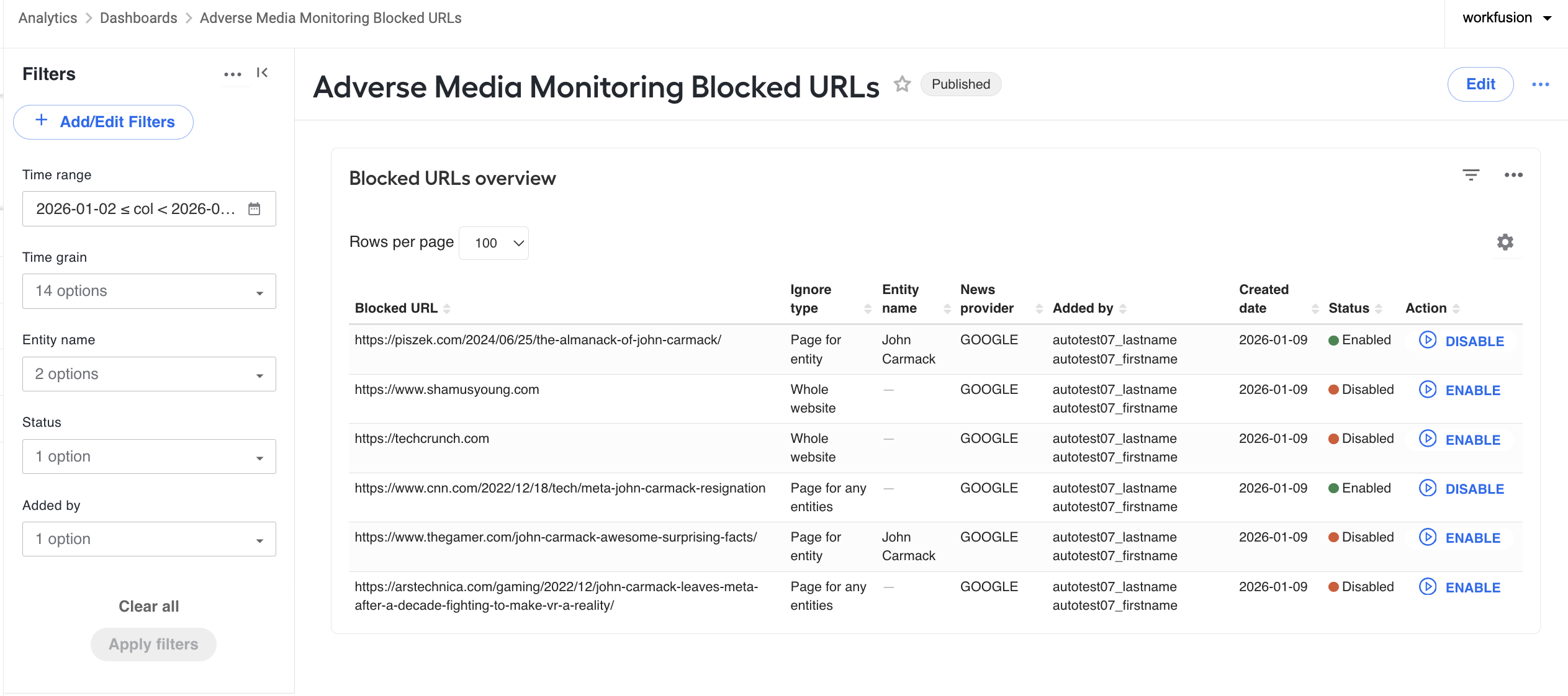Open table settings gear icon

point(1505,242)
